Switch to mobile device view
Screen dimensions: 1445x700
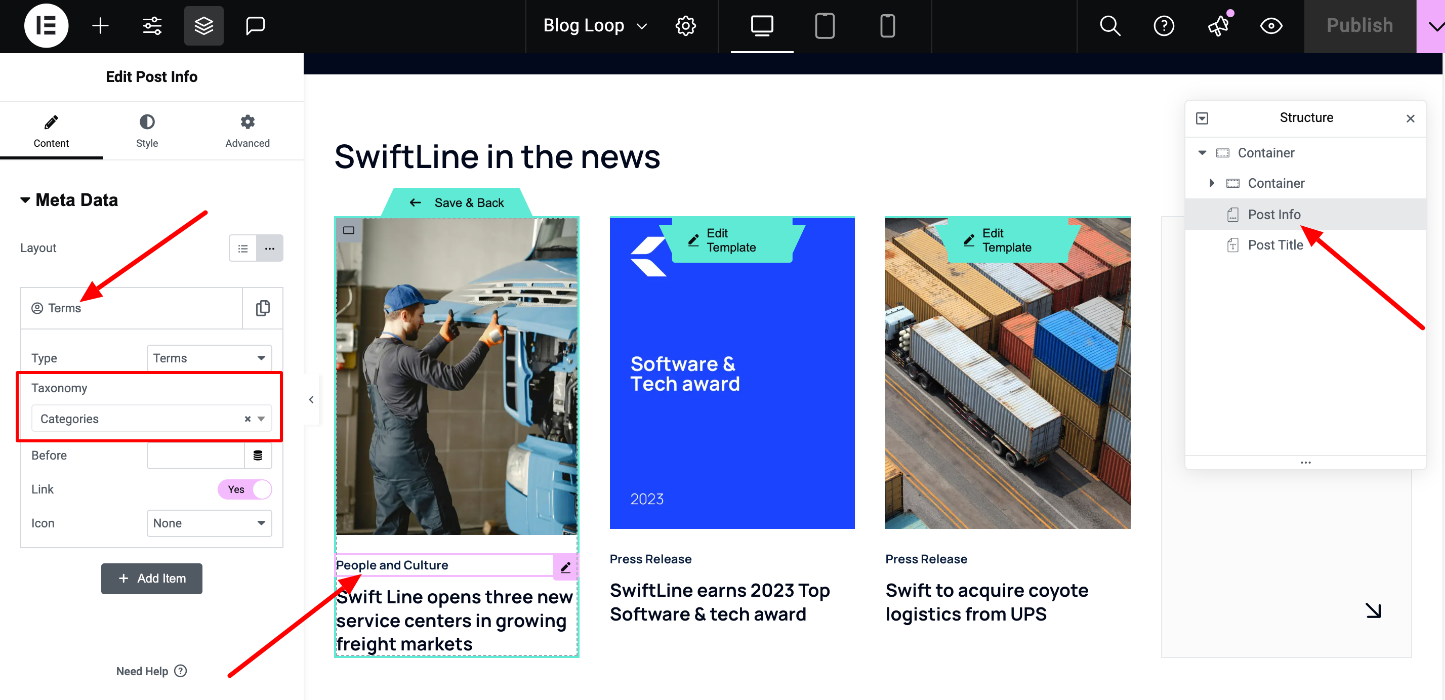pyautogui.click(x=887, y=26)
